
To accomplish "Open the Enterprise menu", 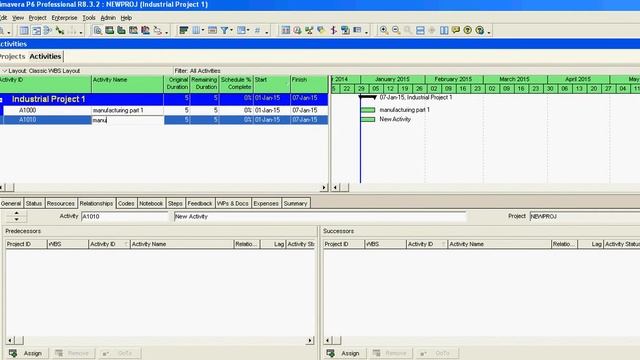I will (x=64, y=18).
